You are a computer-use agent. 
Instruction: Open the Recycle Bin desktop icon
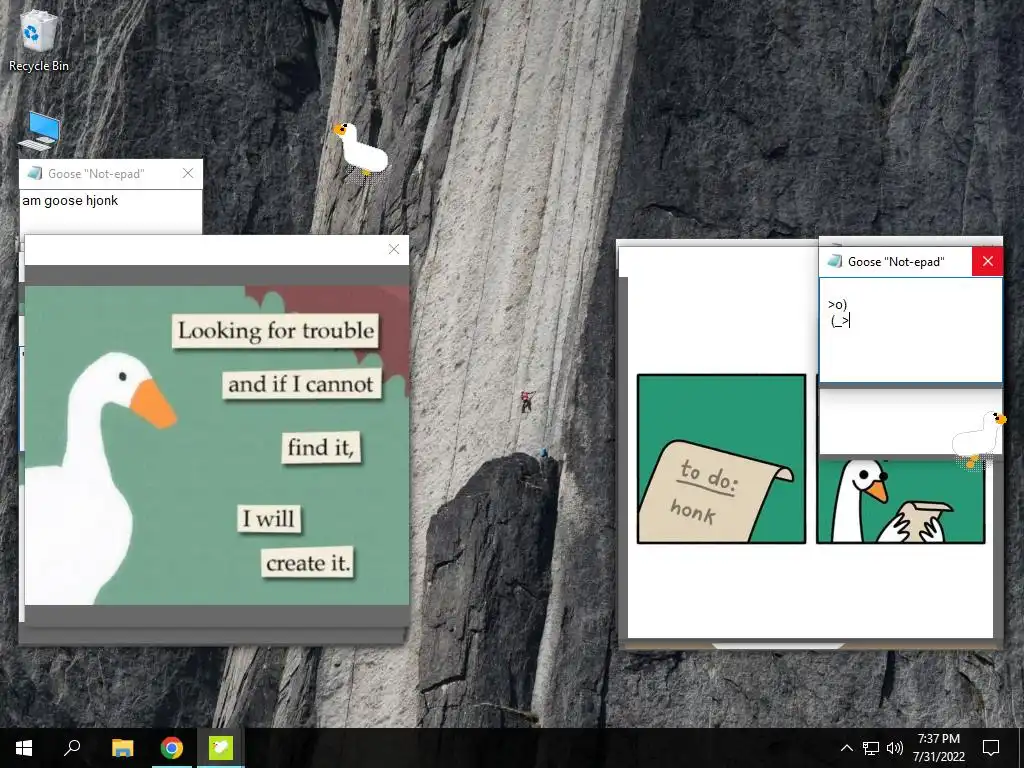click(x=39, y=40)
